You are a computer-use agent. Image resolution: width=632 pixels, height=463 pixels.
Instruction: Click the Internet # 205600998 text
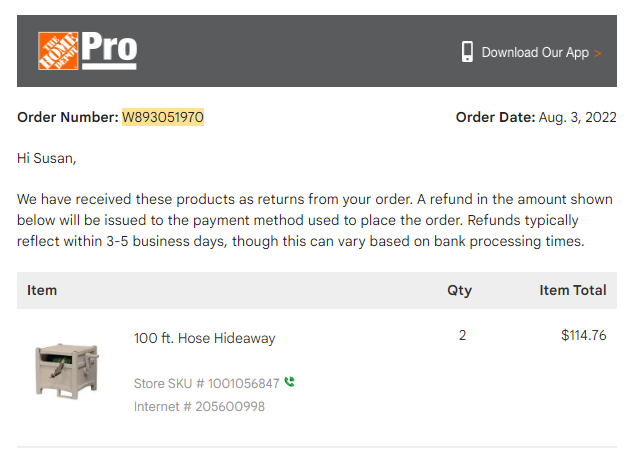[199, 406]
